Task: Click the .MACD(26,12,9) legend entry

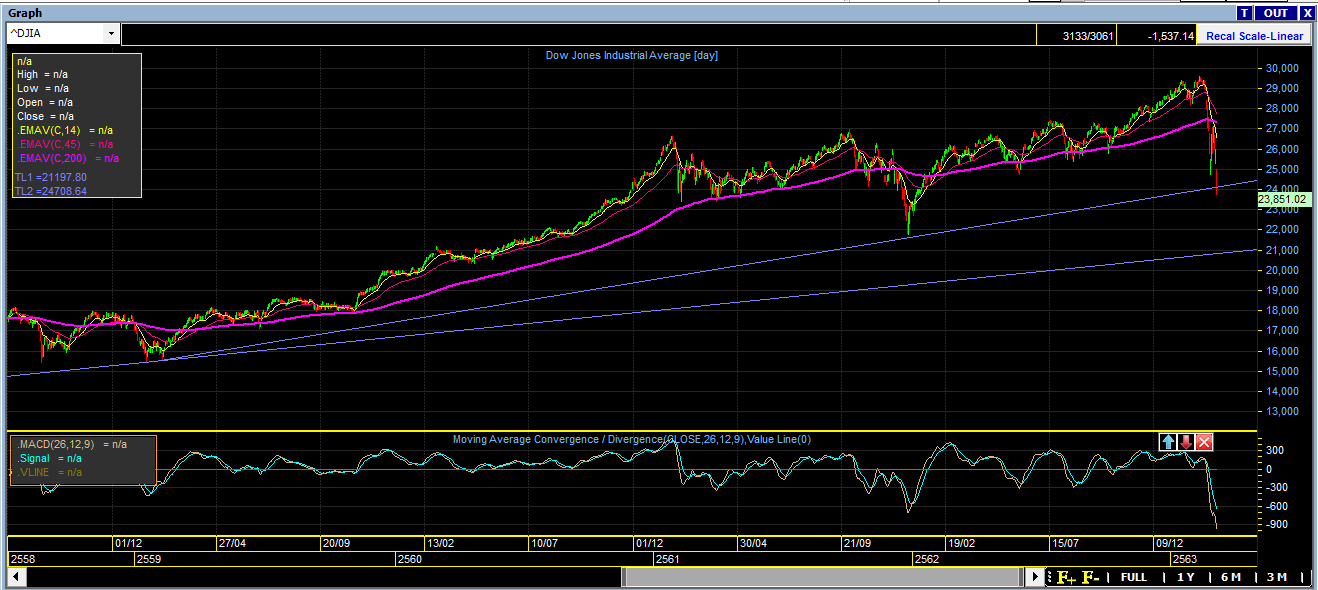Action: coord(71,444)
